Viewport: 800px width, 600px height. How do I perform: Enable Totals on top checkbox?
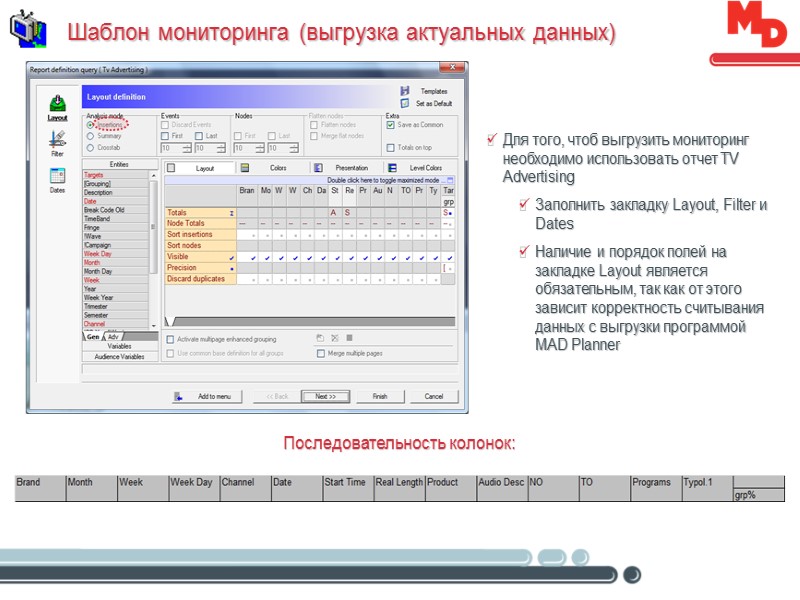[x=390, y=148]
